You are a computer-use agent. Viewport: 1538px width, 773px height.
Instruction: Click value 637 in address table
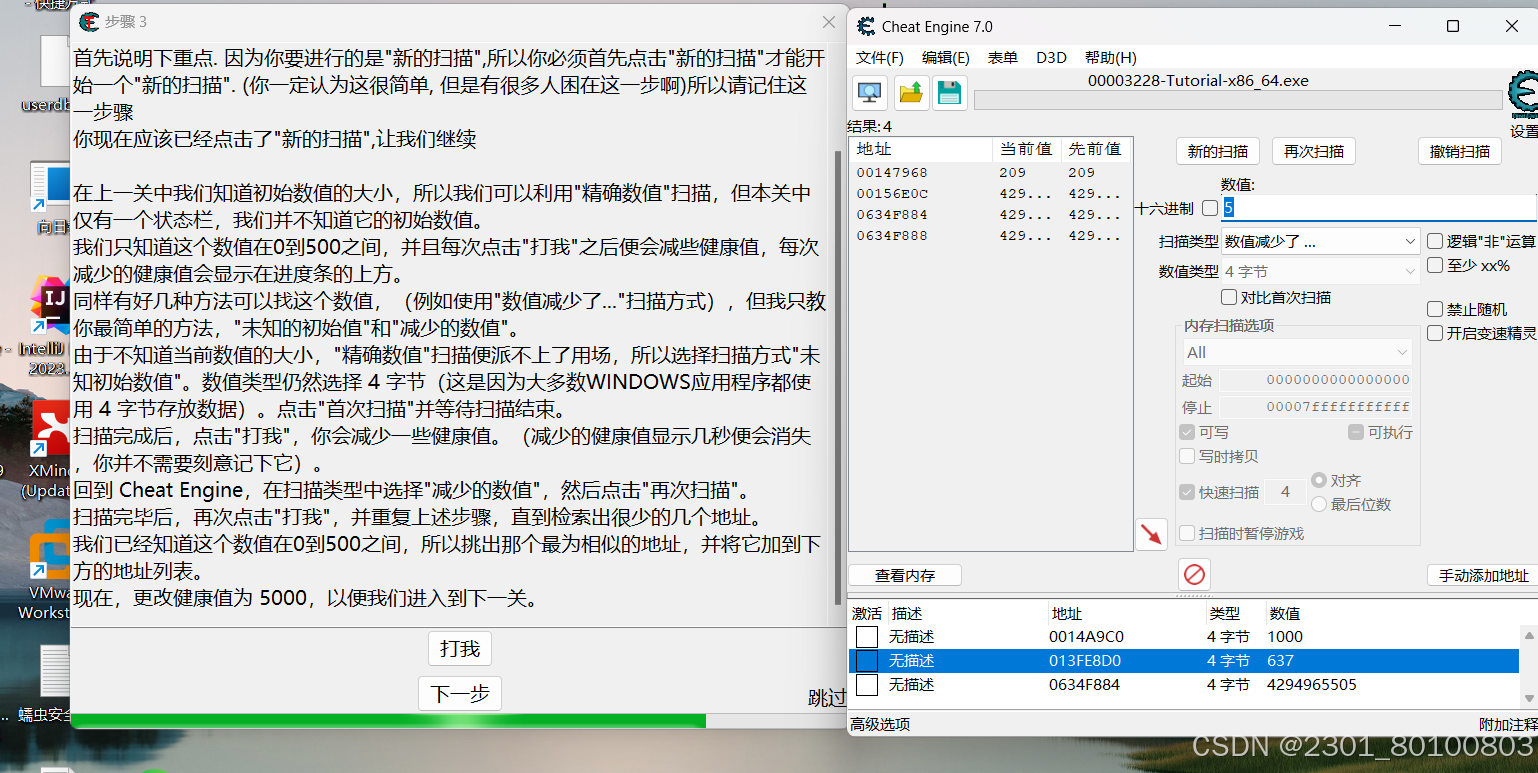1280,661
